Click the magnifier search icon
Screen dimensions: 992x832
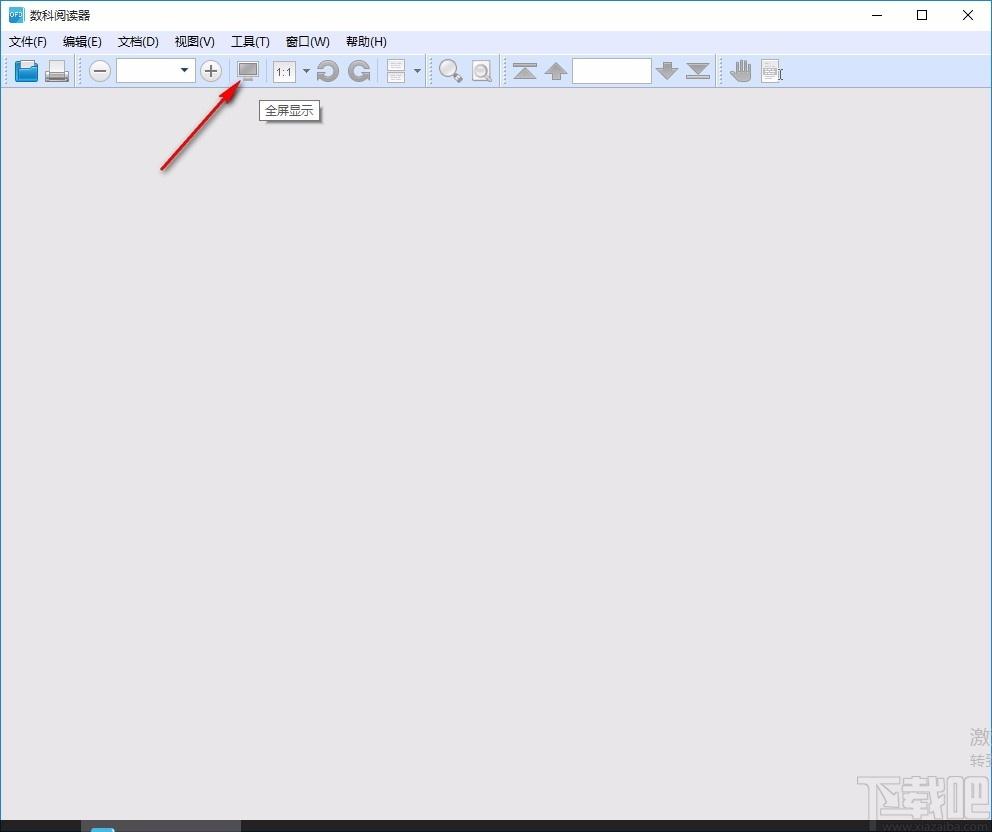pos(450,71)
